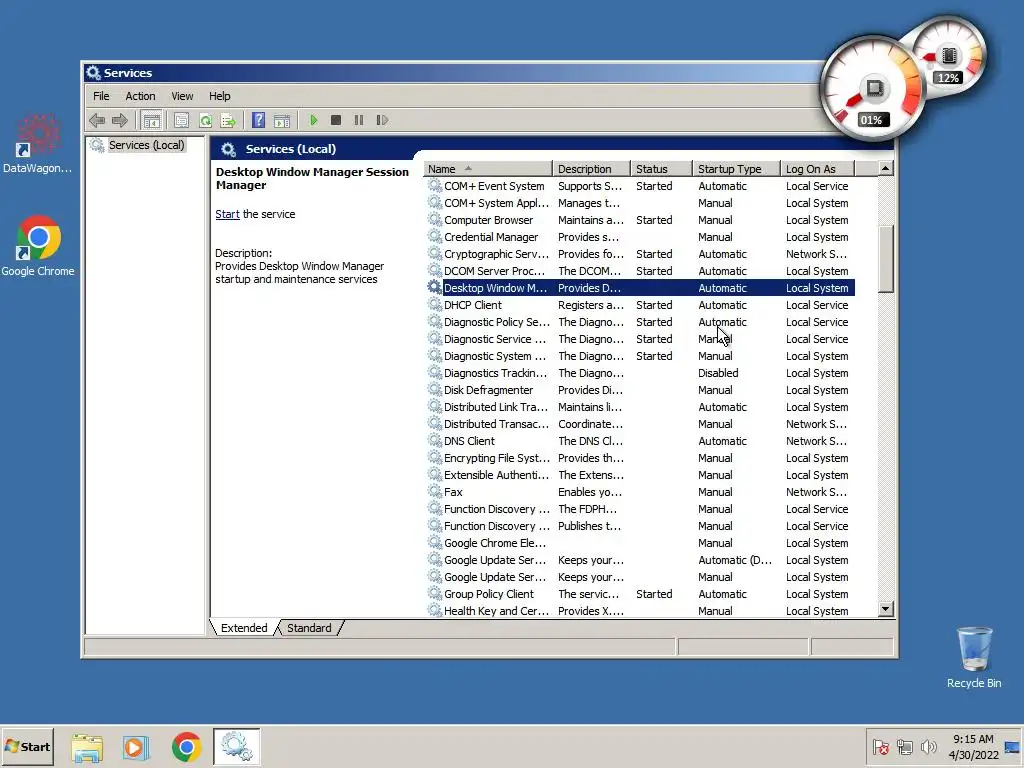Viewport: 1024px width, 768px height.
Task: Select the Cryptographic Services row
Action: tap(639, 254)
